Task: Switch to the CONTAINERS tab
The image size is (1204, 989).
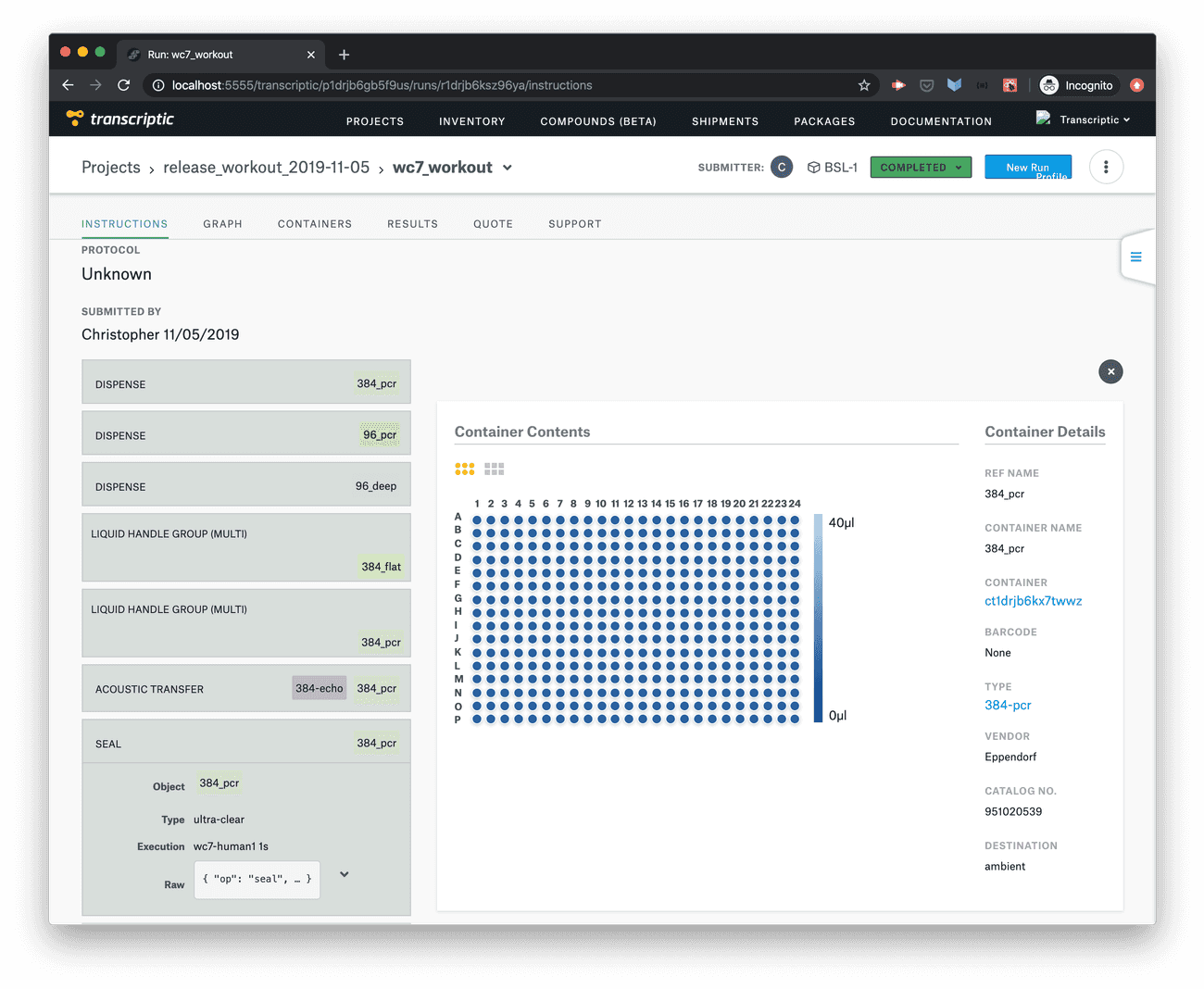Action: [315, 224]
